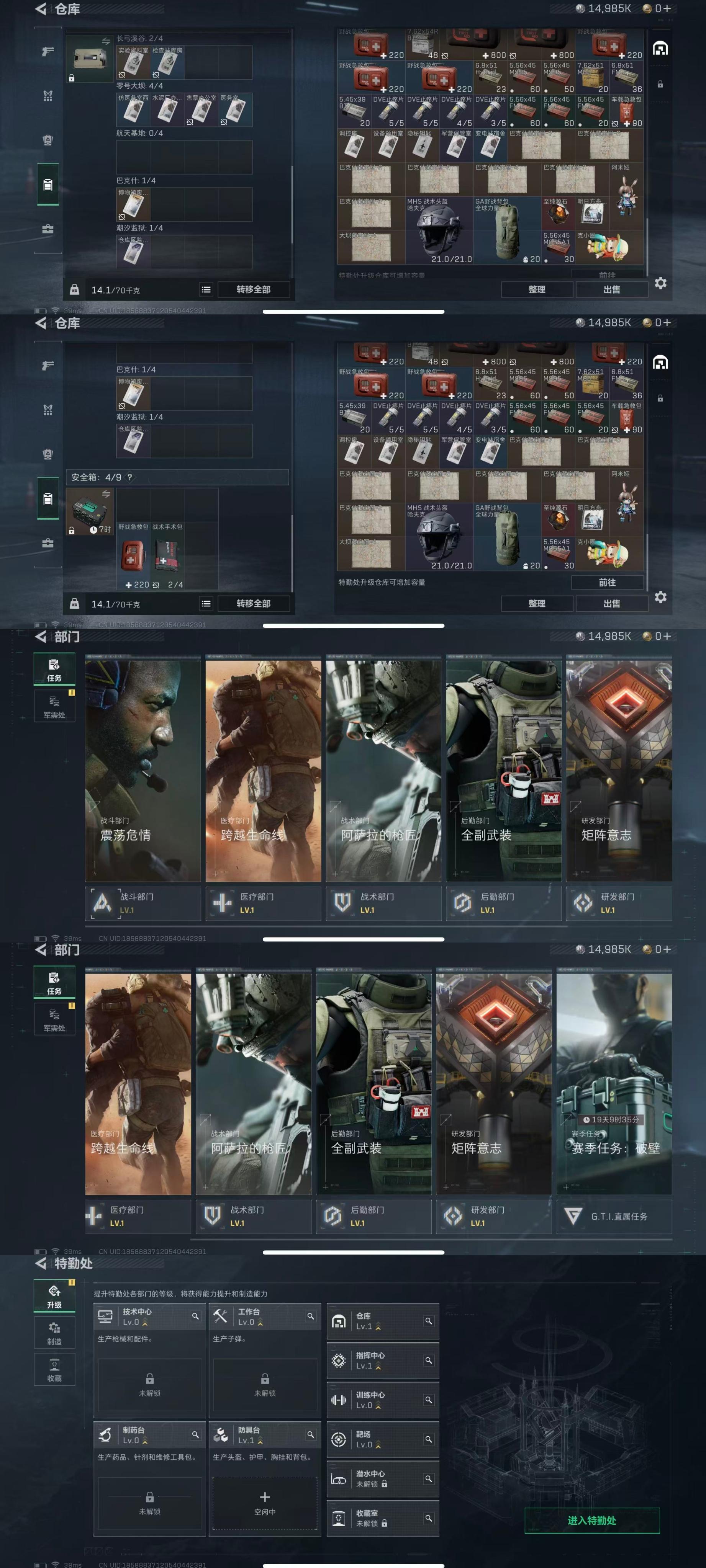View 指挥中心 details with magnifier icon

coord(429,1361)
